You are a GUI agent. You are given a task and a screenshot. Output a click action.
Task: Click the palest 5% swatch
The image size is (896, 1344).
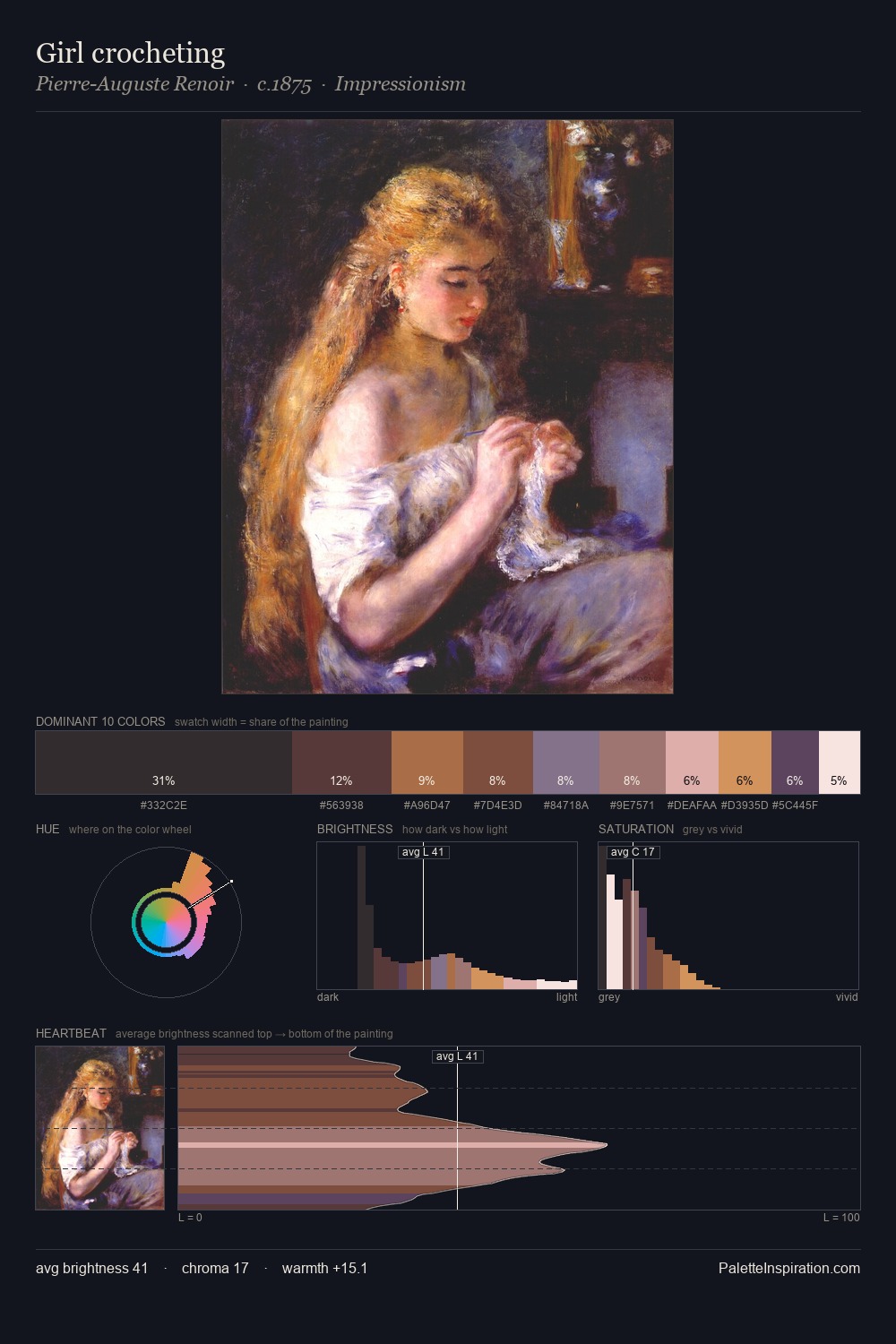pyautogui.click(x=840, y=762)
